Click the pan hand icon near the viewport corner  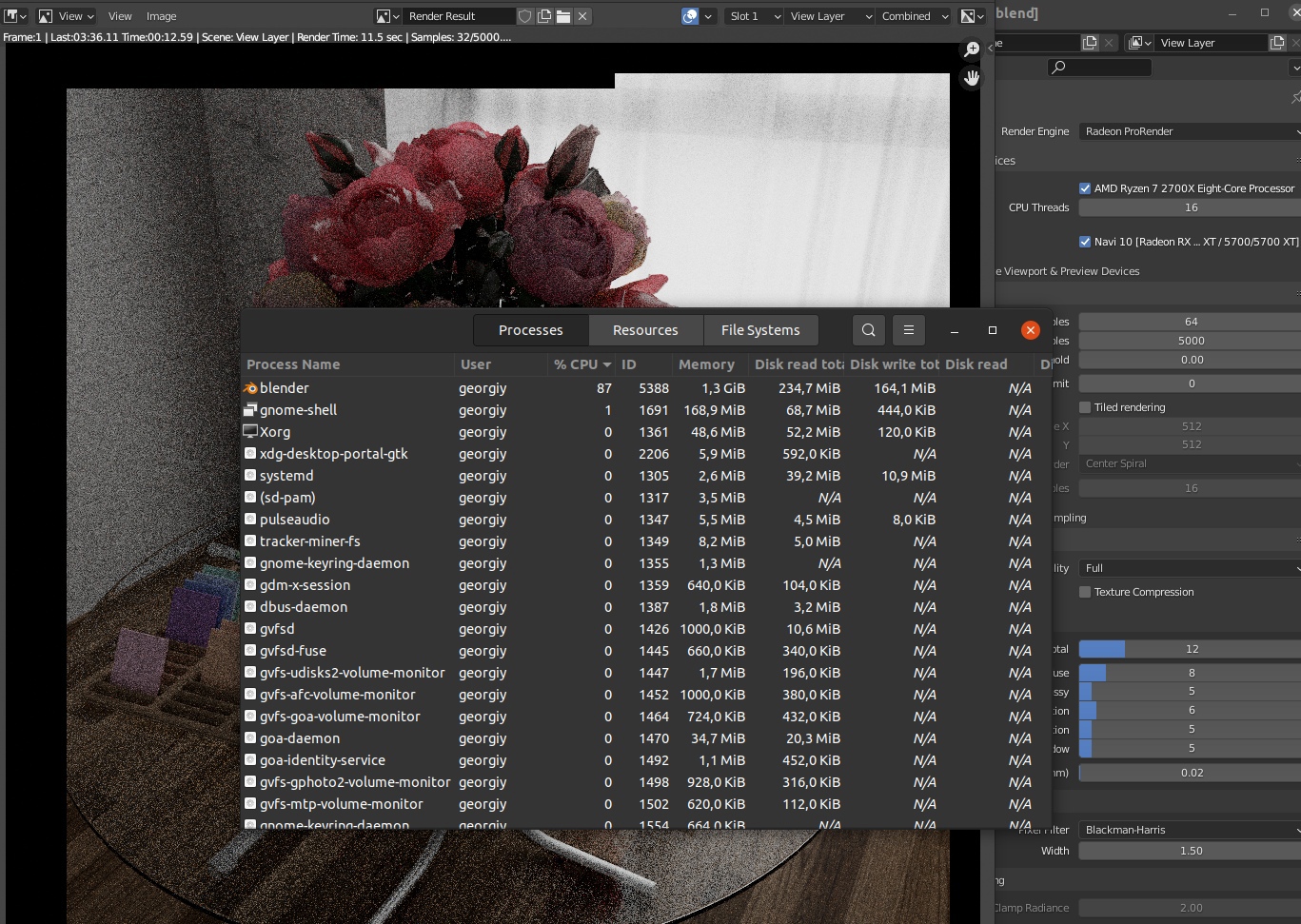pyautogui.click(x=971, y=78)
